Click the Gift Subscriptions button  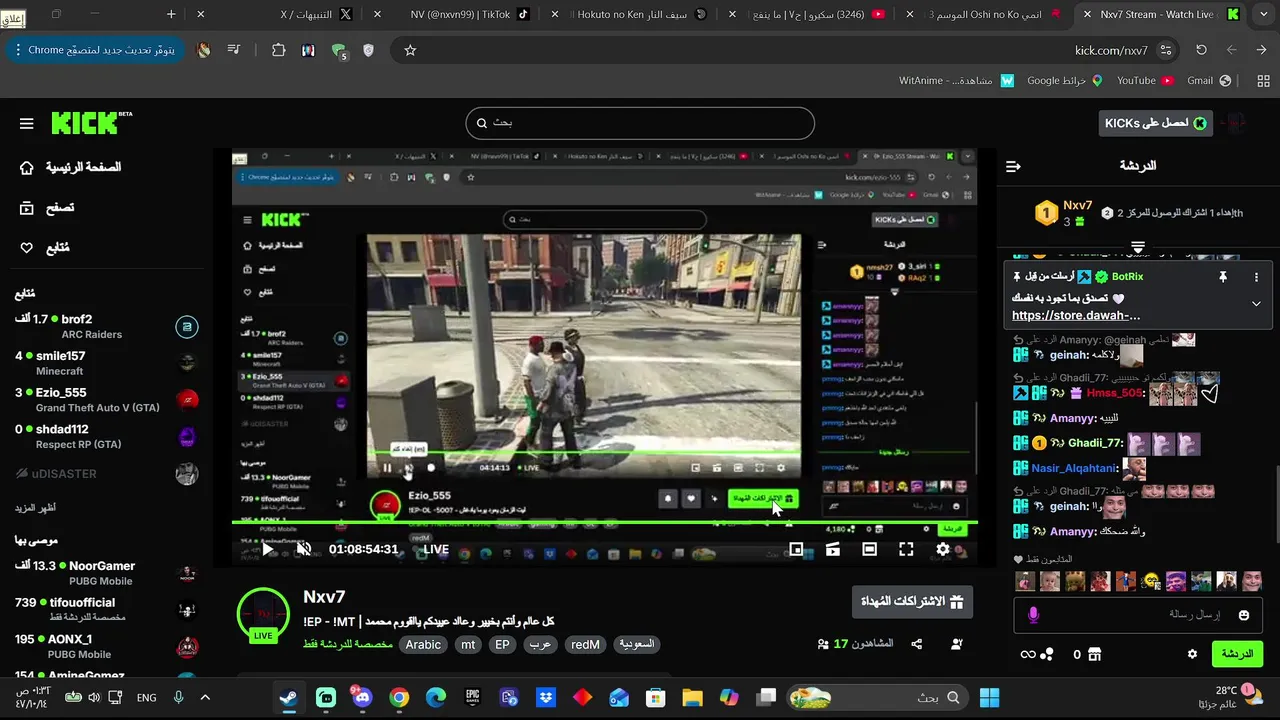coord(912,602)
